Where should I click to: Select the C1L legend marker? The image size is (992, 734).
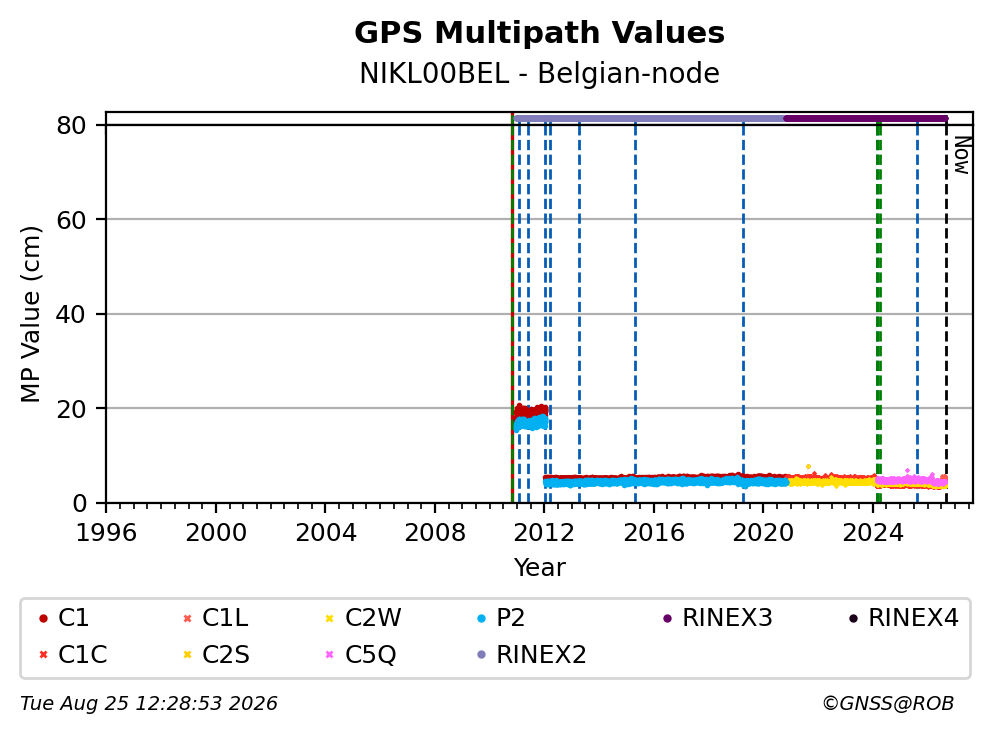187,618
